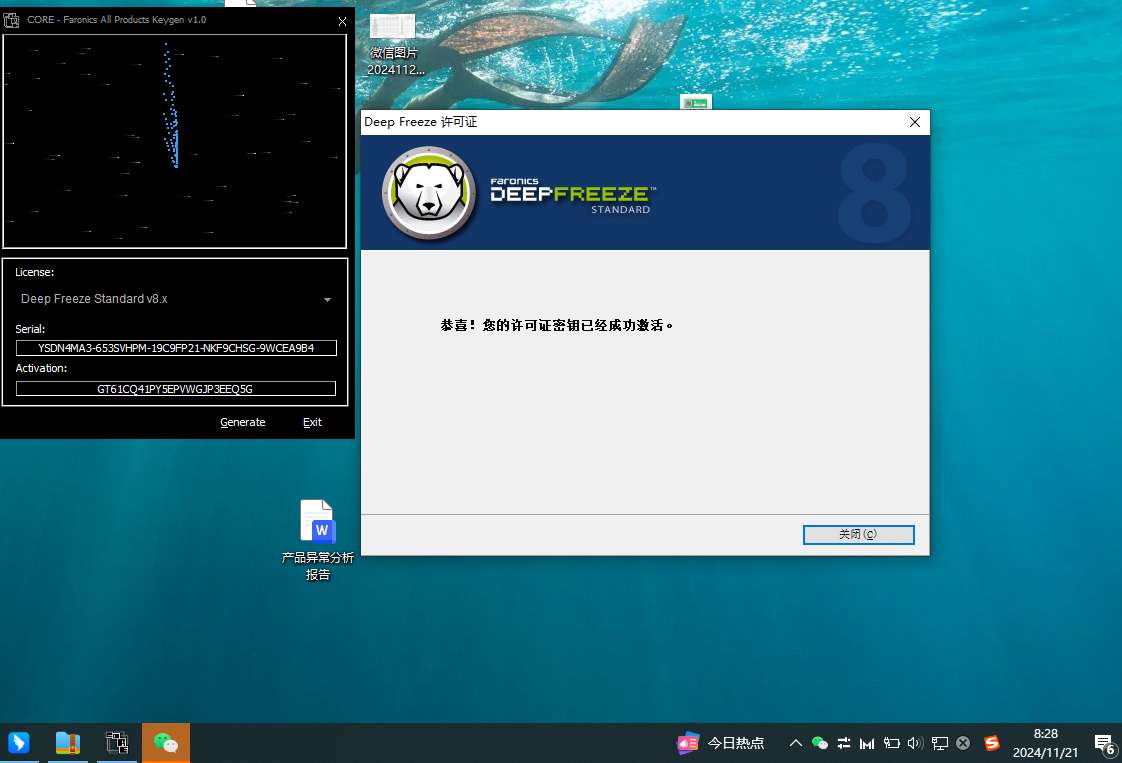Image resolution: width=1122 pixels, height=763 pixels.
Task: Click the polar bear Deep Freeze logo
Action: pos(429,193)
